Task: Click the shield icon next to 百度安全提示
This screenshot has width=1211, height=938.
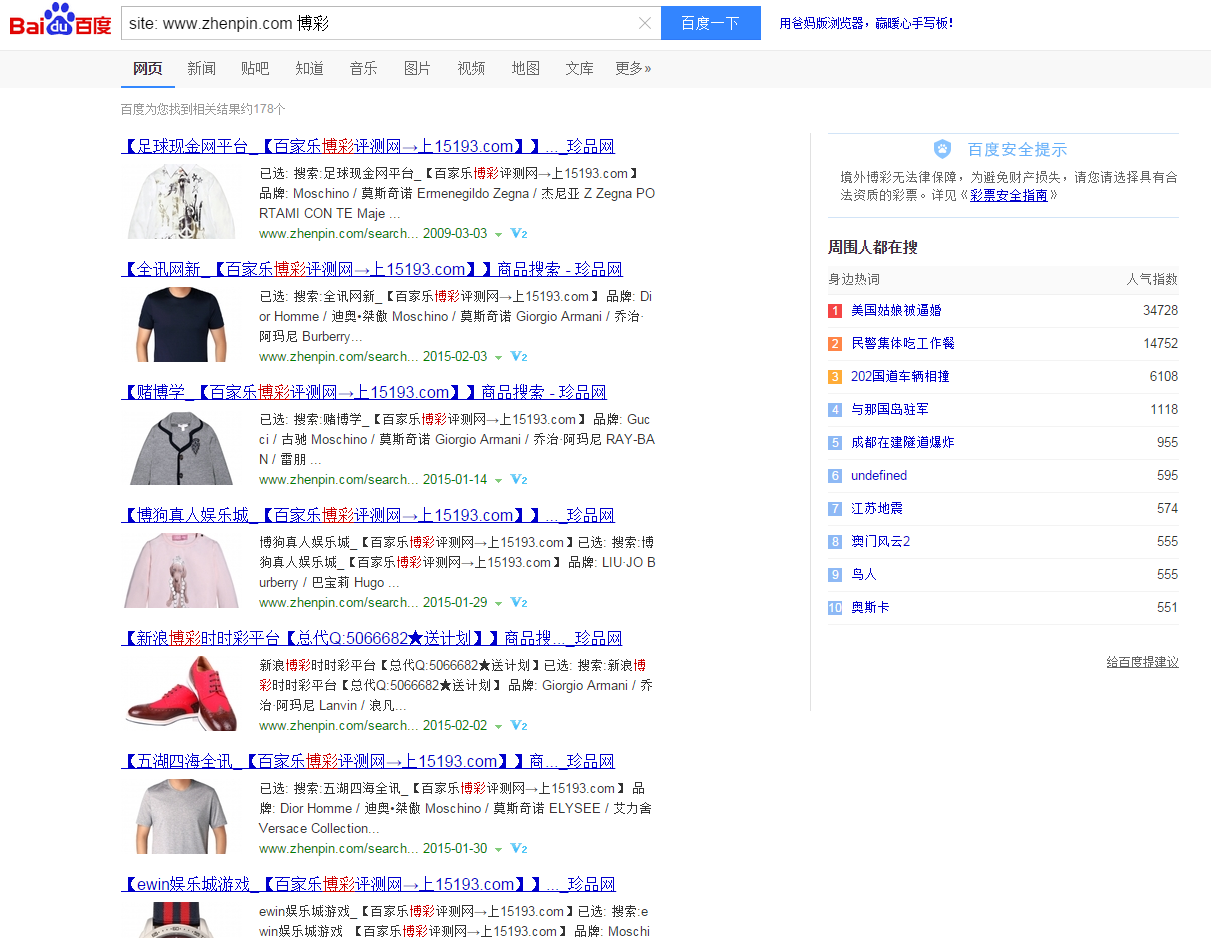Action: (943, 149)
